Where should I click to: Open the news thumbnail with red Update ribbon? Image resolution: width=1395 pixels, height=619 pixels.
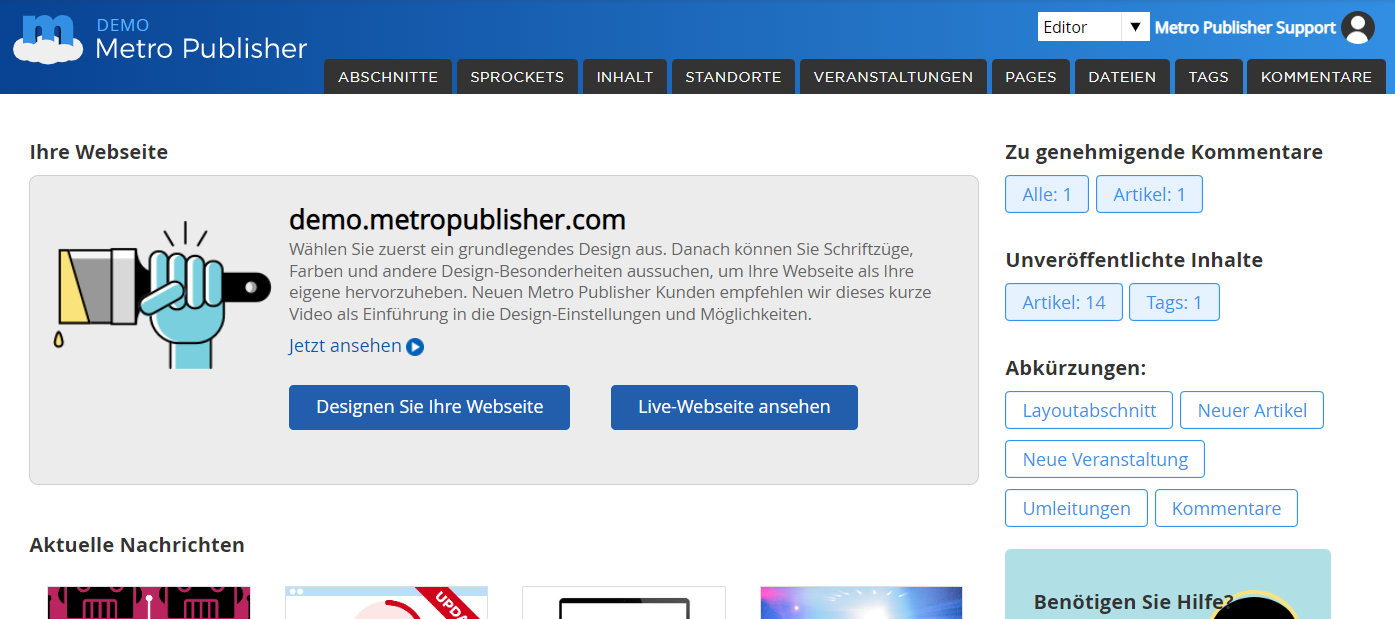pyautogui.click(x=386, y=602)
